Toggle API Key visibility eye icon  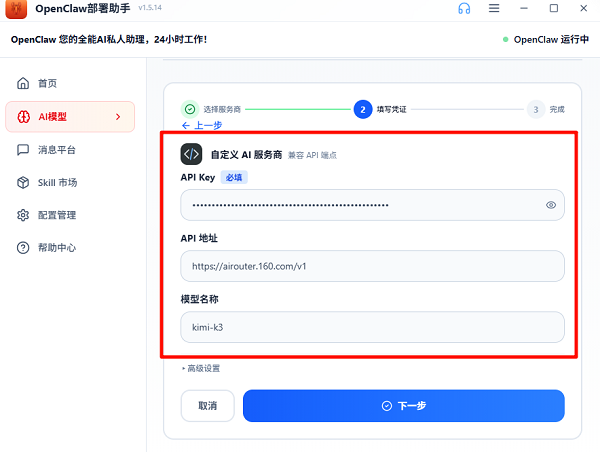(551, 205)
